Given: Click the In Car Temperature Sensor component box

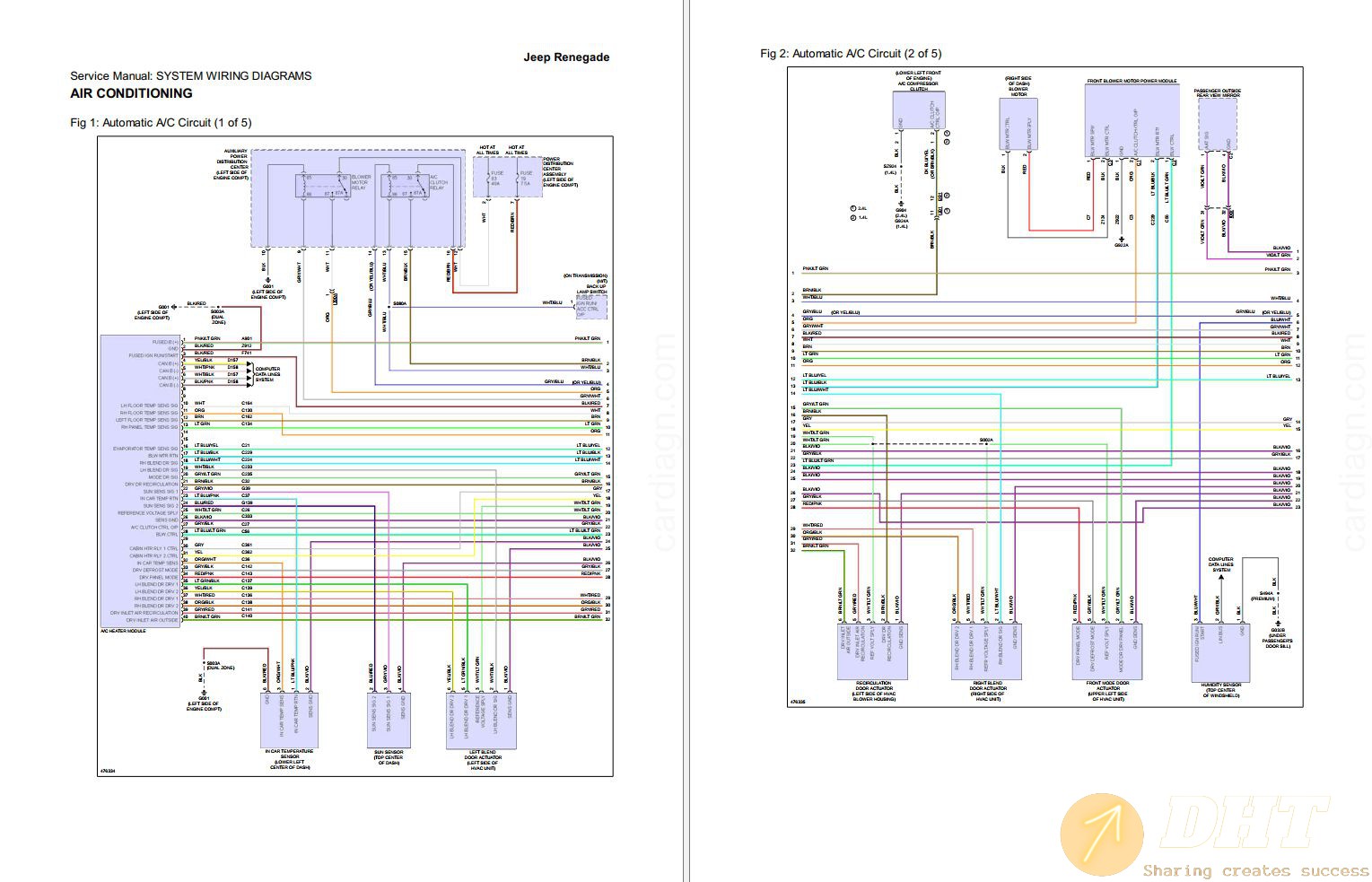Looking at the screenshot, I should pyautogui.click(x=289, y=719).
